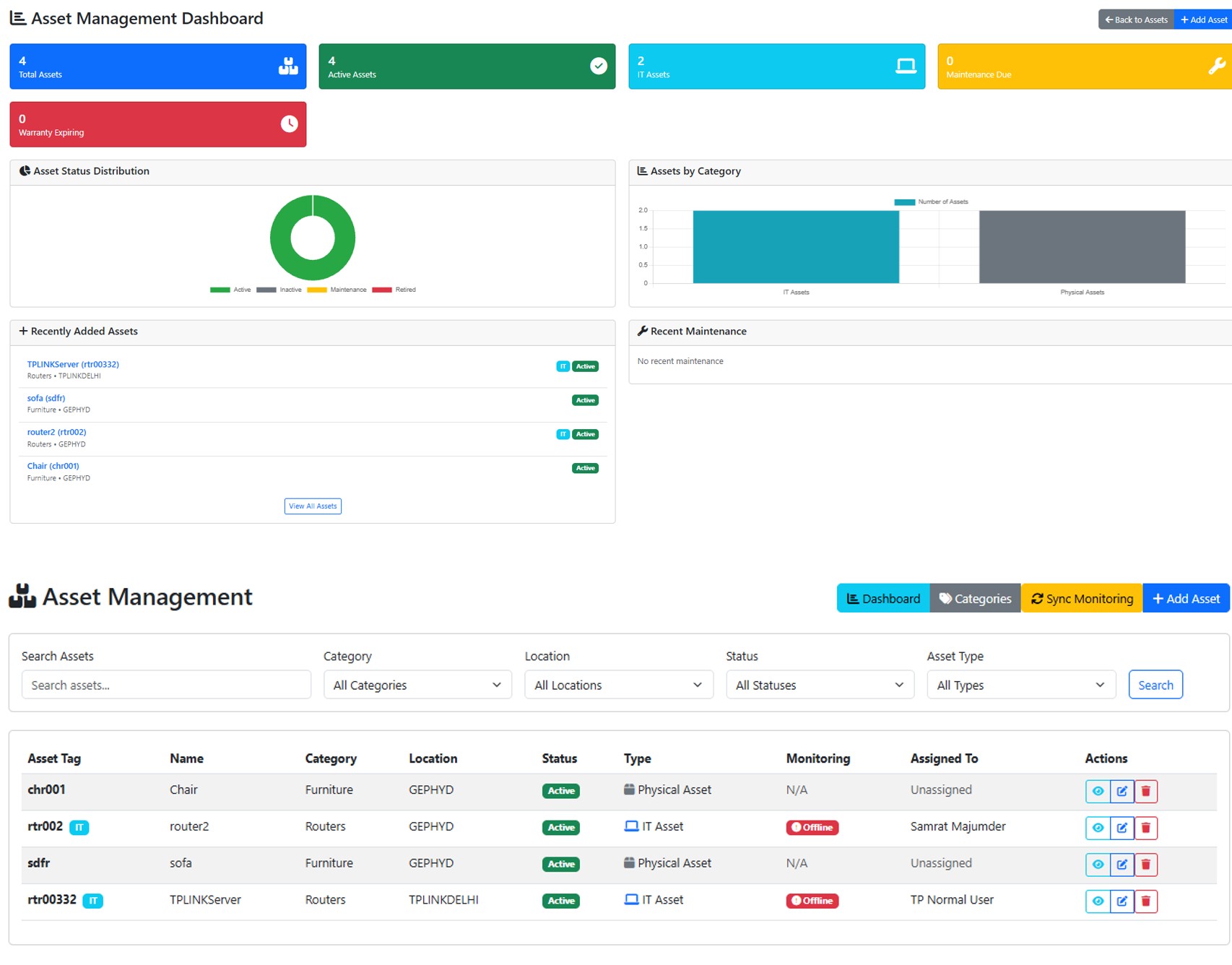Expand the All Locations dropdown
The height and width of the screenshot is (965, 1232).
tap(618, 685)
